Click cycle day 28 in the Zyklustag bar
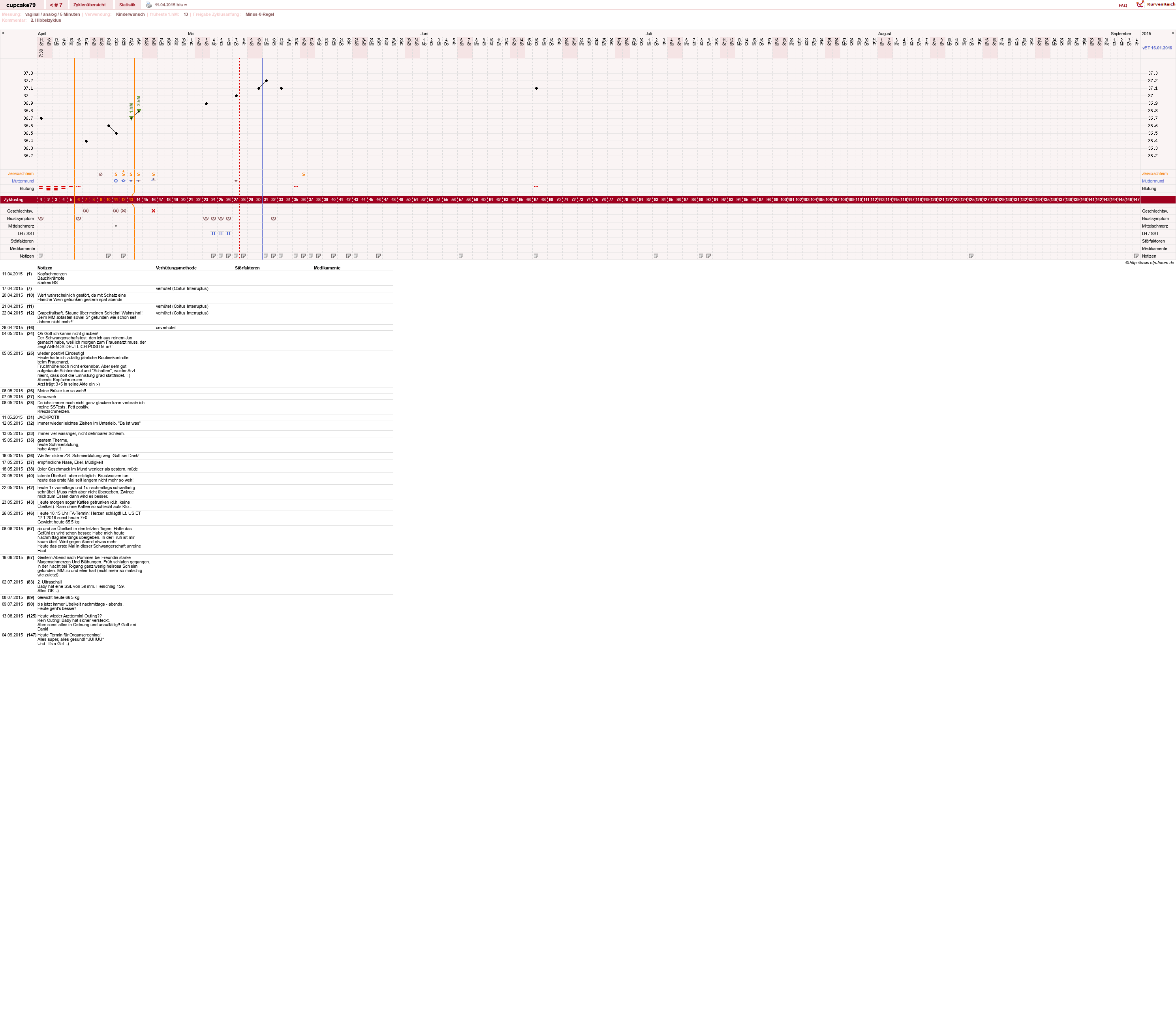1176x1024 pixels. point(243,200)
